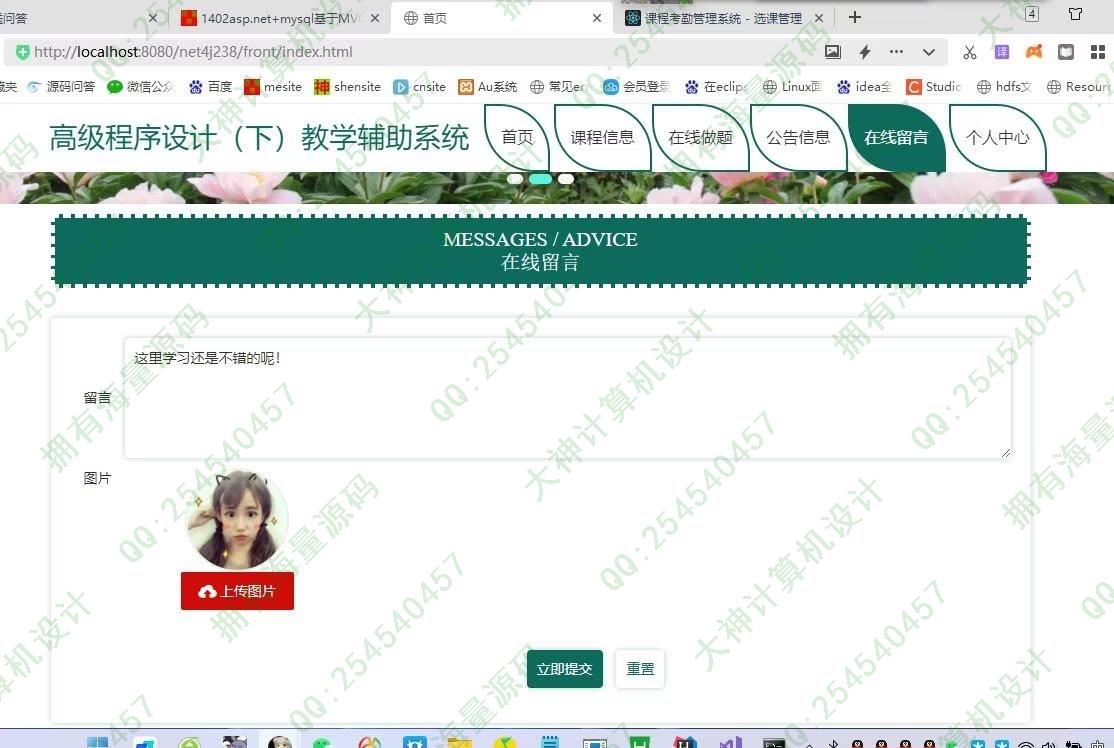Click the textarea resize handle corner
The image size is (1114, 748).
tap(1005, 452)
